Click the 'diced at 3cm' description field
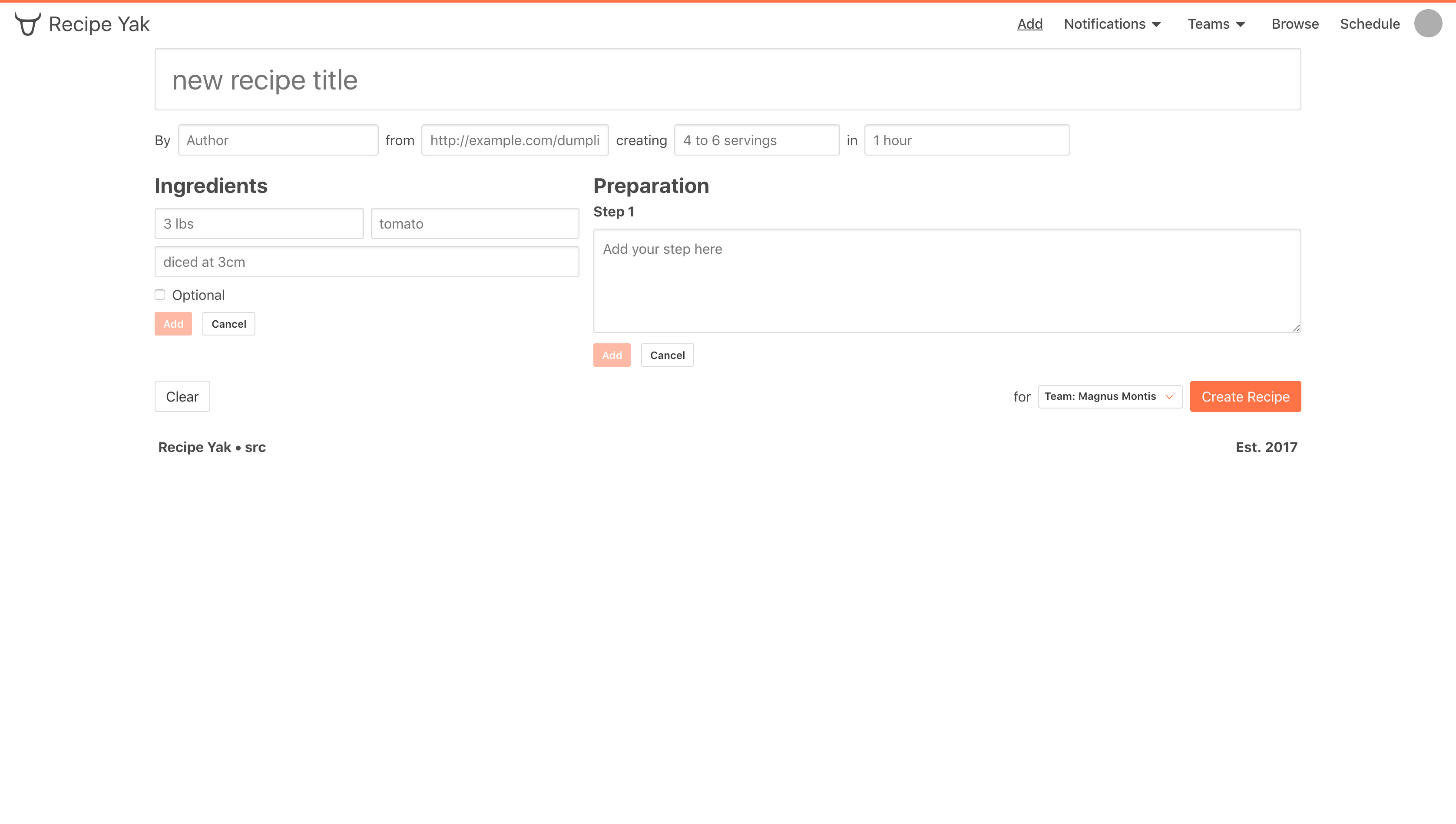The height and width of the screenshot is (824, 1456). (367, 262)
